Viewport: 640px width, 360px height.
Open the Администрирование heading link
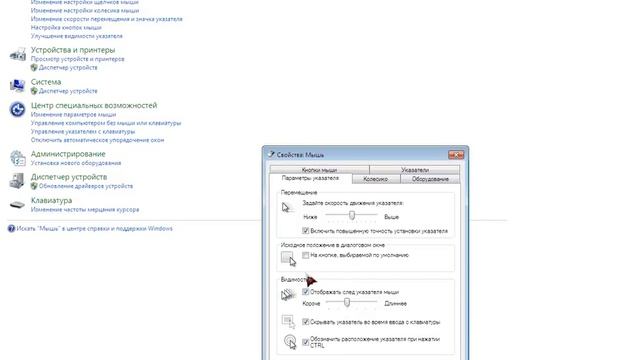point(68,154)
